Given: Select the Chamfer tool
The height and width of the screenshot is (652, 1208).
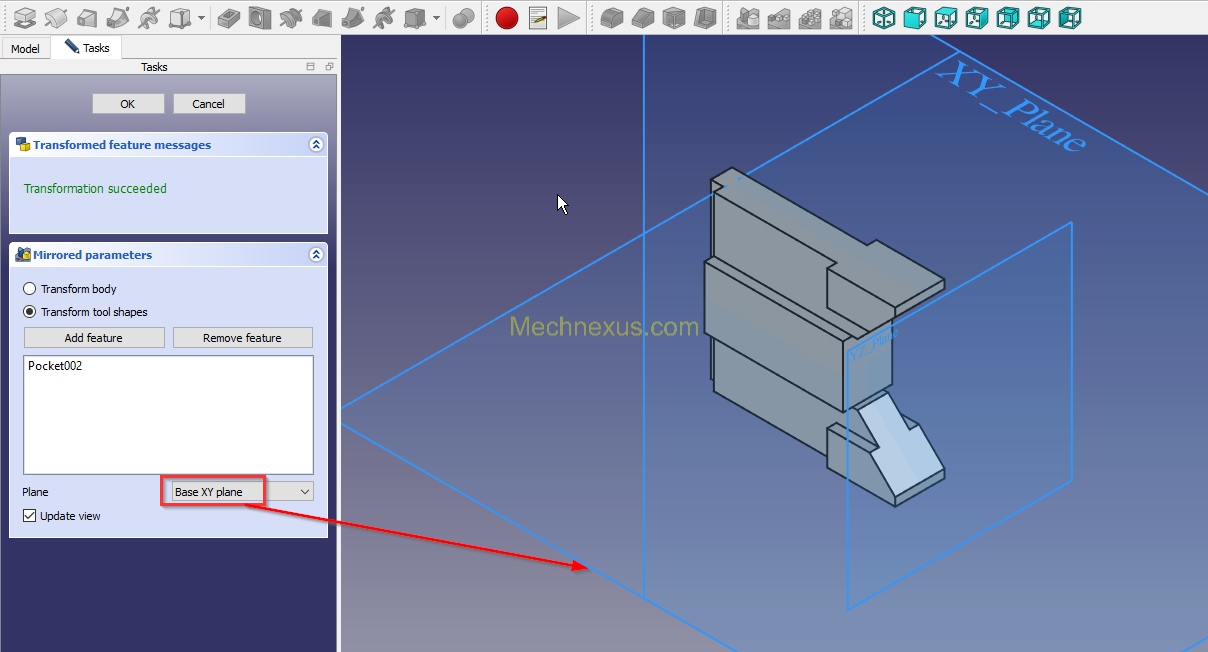Looking at the screenshot, I should 643,17.
